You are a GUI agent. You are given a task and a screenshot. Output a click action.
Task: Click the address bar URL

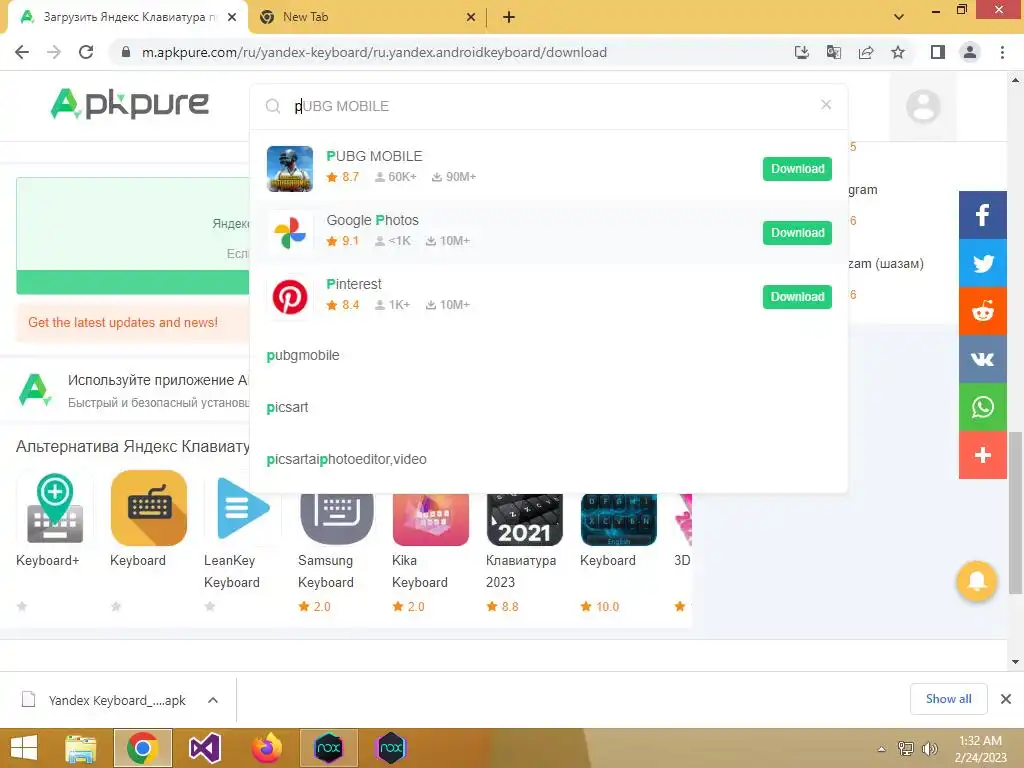pos(374,52)
